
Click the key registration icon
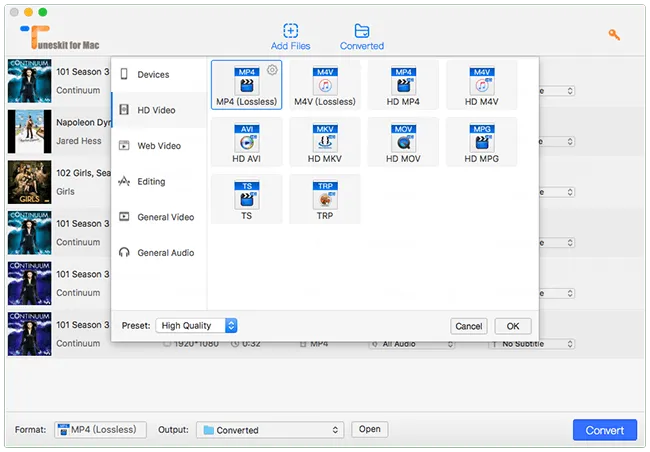pos(615,35)
